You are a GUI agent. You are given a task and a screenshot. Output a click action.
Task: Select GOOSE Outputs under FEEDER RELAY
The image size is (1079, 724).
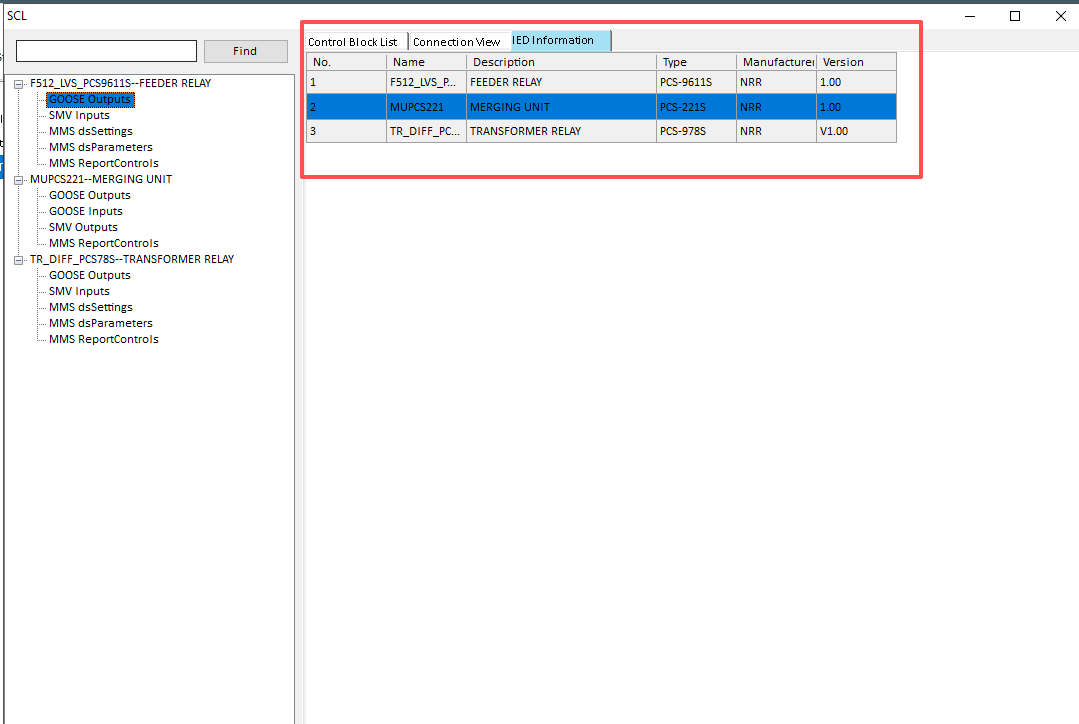(x=90, y=99)
